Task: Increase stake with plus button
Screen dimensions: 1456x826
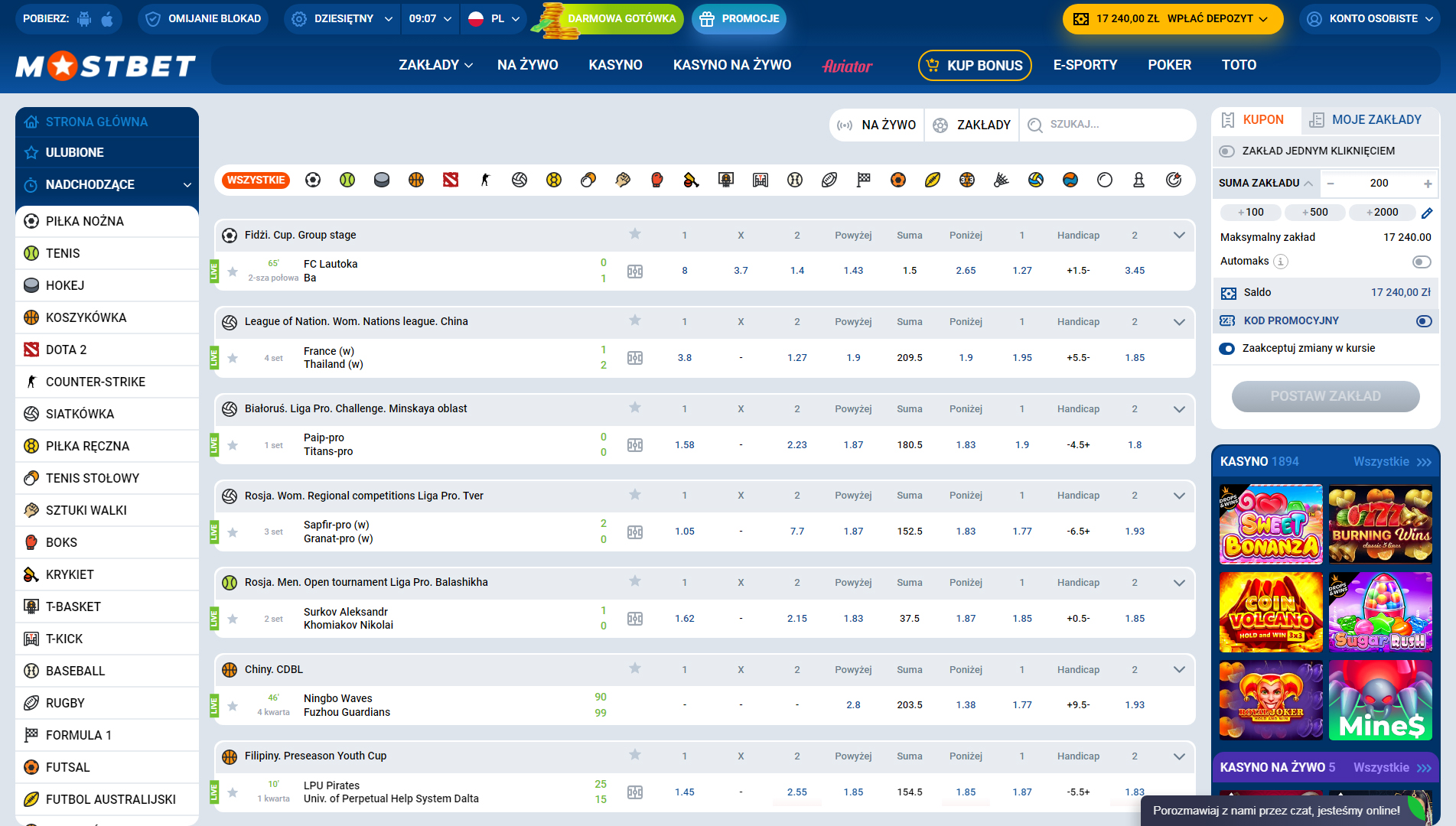Action: point(1428,184)
